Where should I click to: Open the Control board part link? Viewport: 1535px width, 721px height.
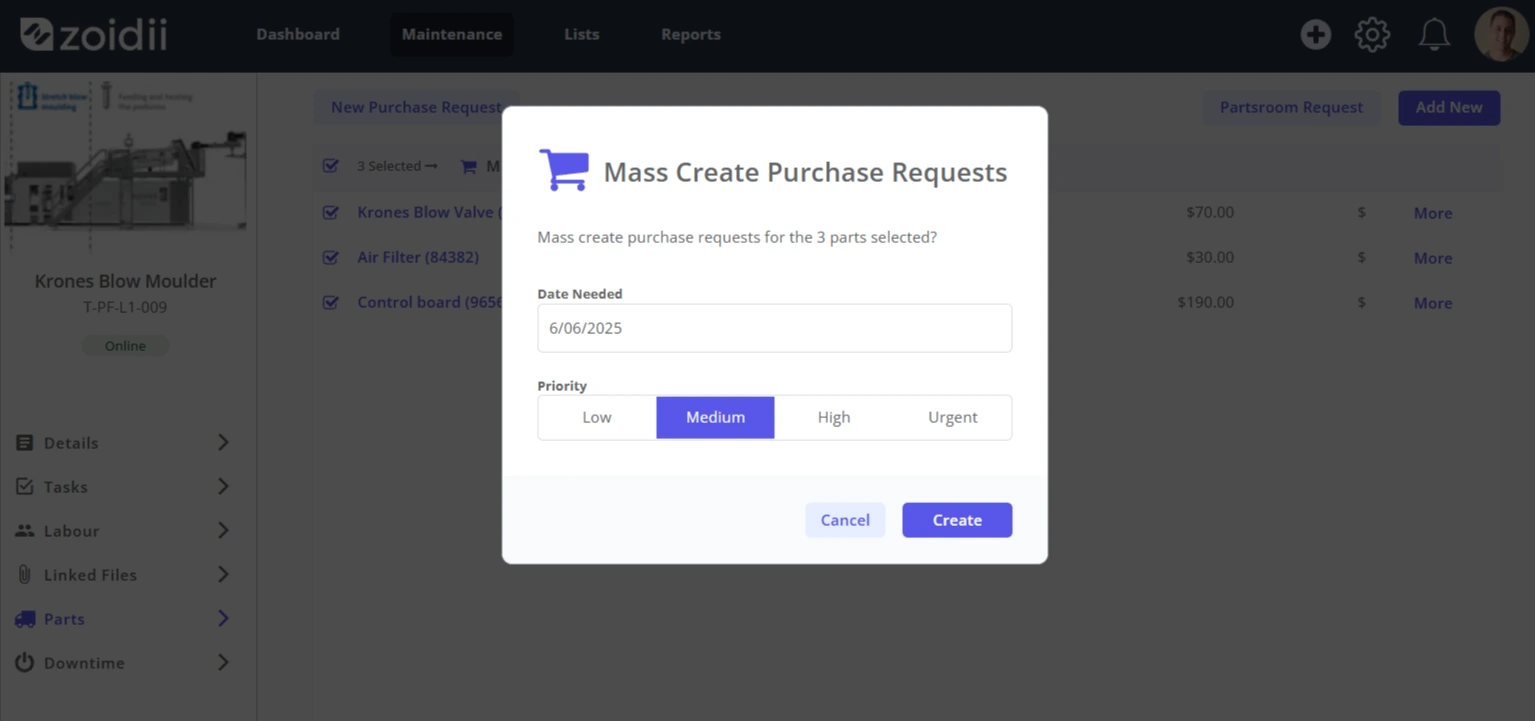429,302
